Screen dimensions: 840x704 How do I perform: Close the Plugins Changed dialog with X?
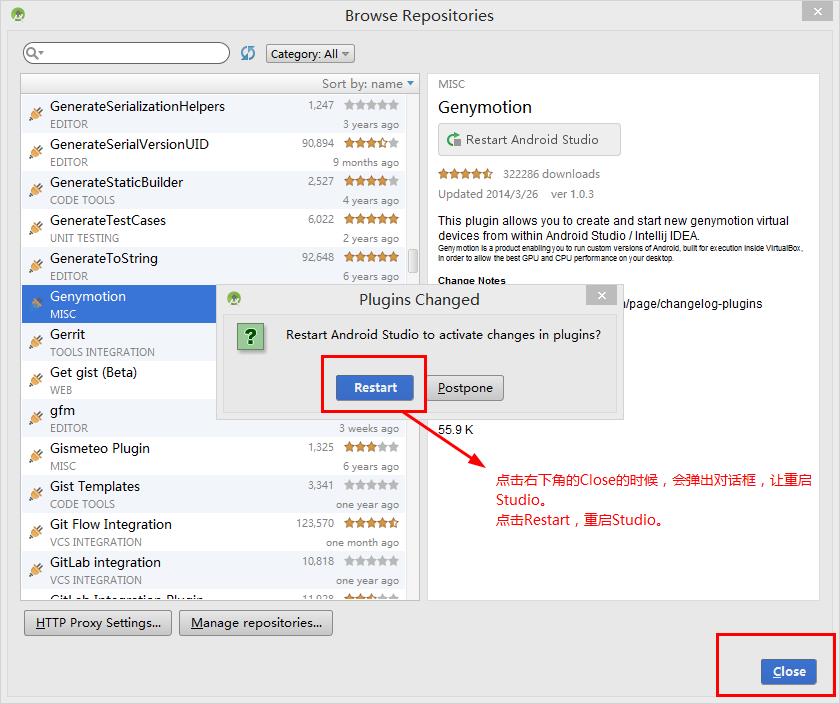tap(602, 295)
